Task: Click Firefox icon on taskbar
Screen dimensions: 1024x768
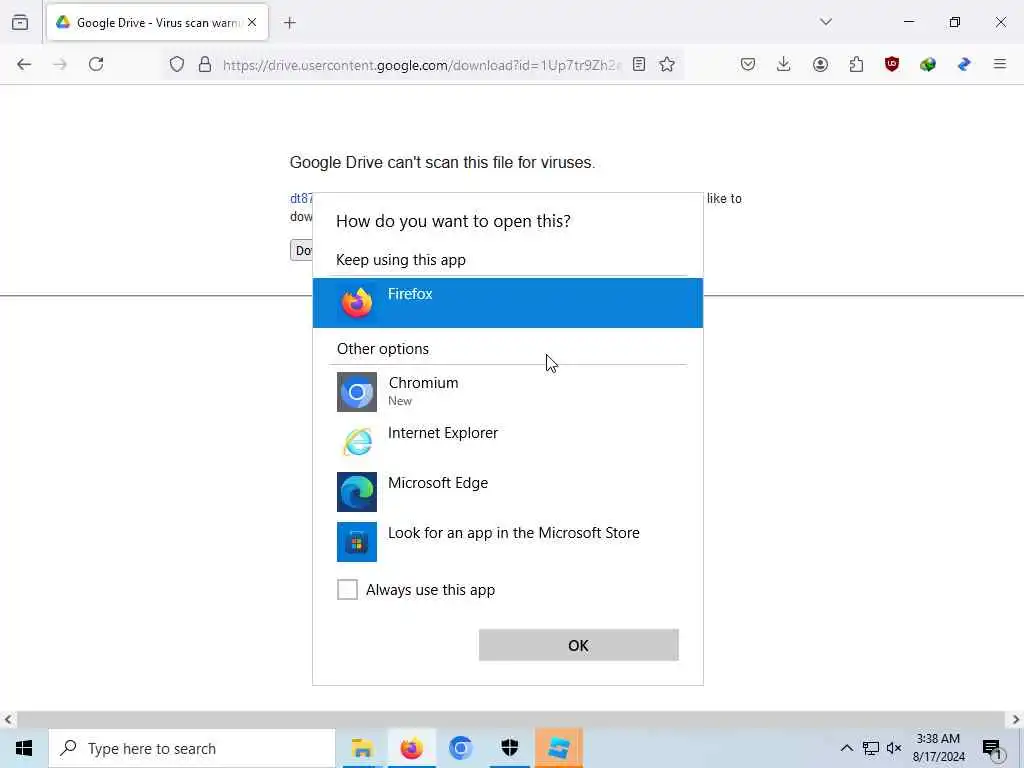Action: pos(411,748)
